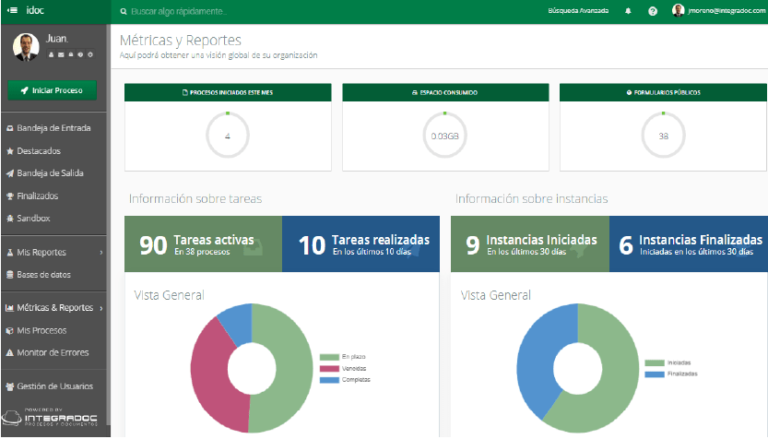Image resolution: width=768 pixels, height=439 pixels.
Task: Toggle the Iniciadas legend swatch
Action: 654,363
